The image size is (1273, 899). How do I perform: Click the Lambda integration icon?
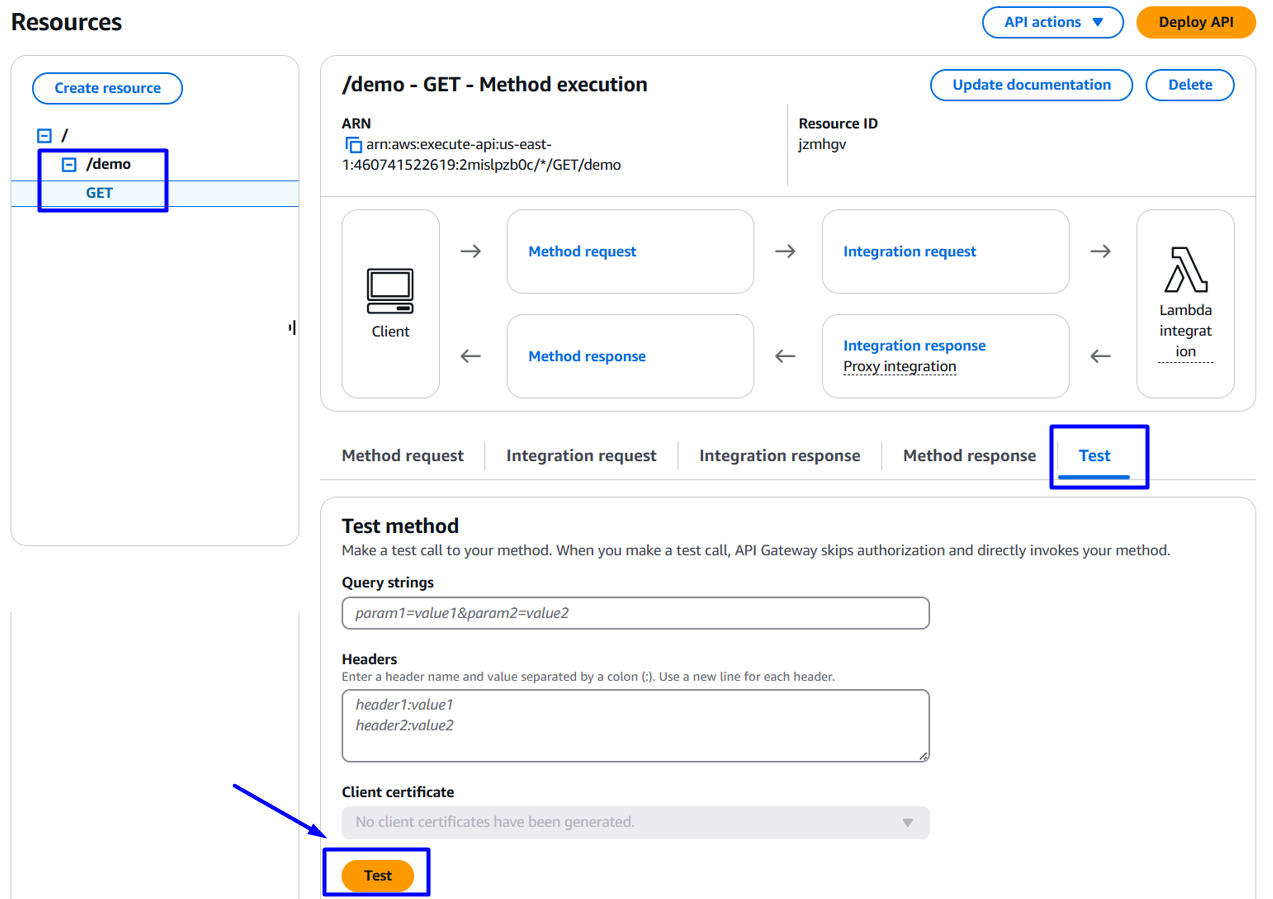(x=1186, y=269)
